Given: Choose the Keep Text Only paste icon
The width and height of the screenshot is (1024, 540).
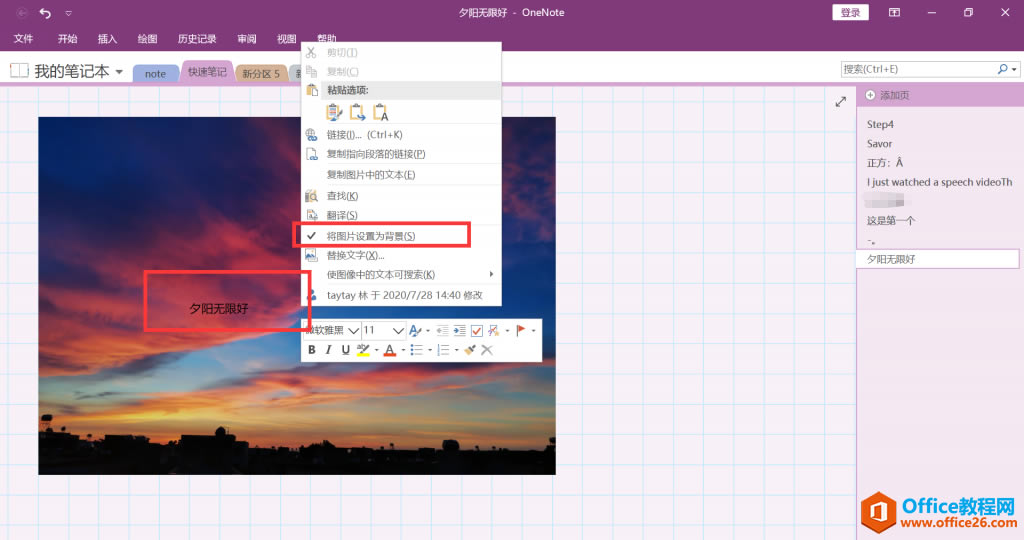Looking at the screenshot, I should tap(380, 112).
